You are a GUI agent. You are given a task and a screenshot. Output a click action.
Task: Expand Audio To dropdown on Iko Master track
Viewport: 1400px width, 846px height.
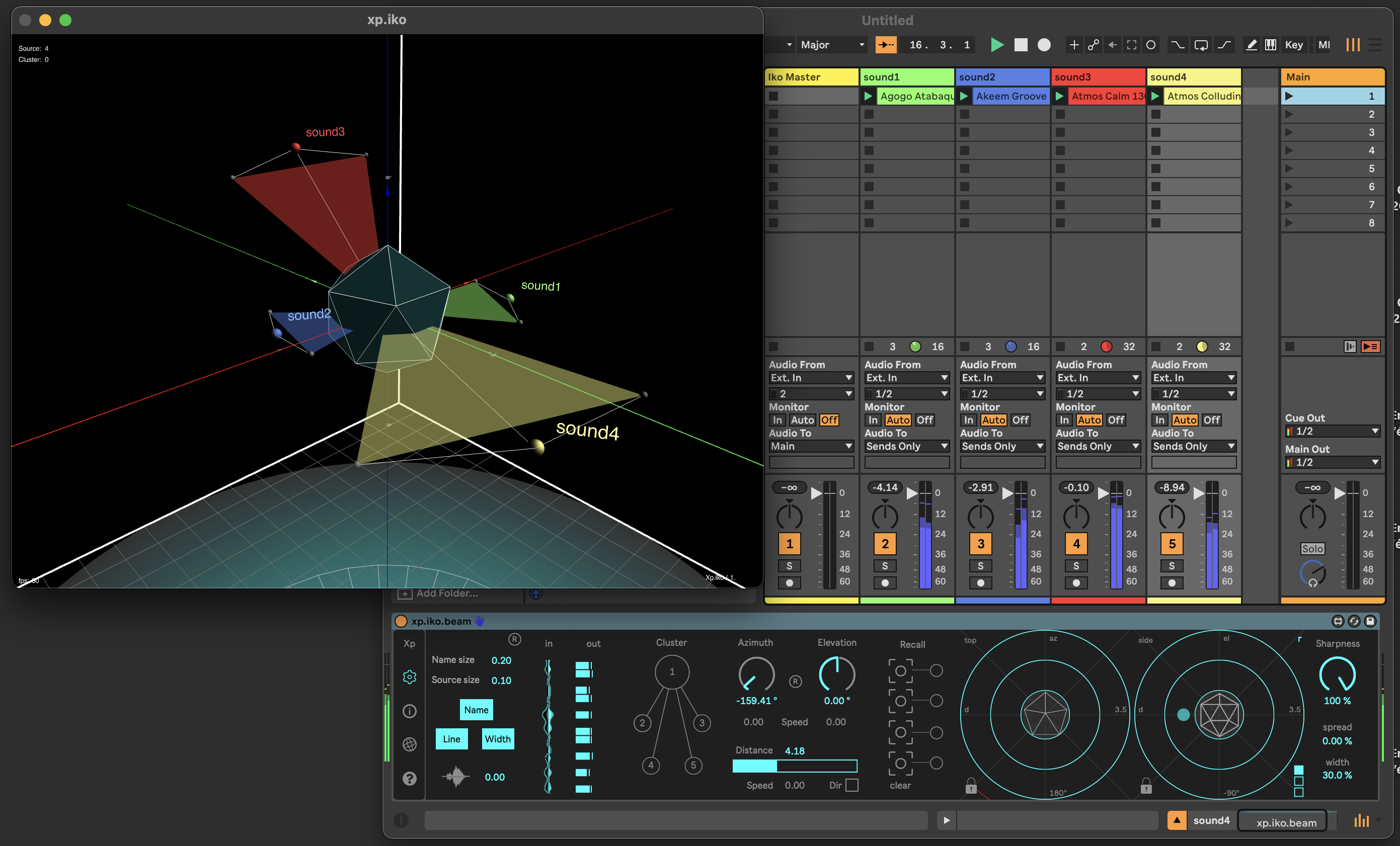click(808, 446)
